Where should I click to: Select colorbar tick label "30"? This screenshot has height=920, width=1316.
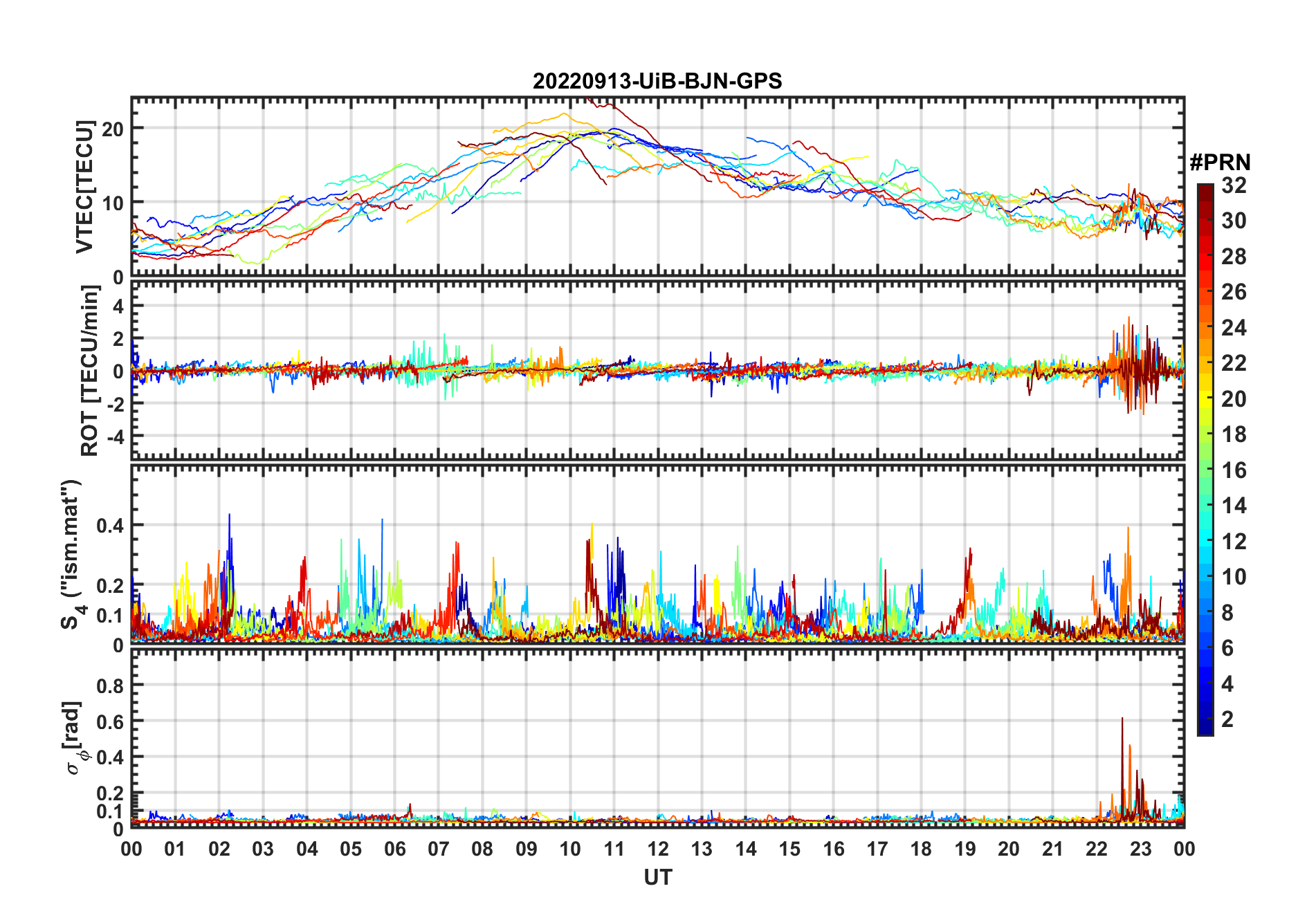pos(1234,221)
